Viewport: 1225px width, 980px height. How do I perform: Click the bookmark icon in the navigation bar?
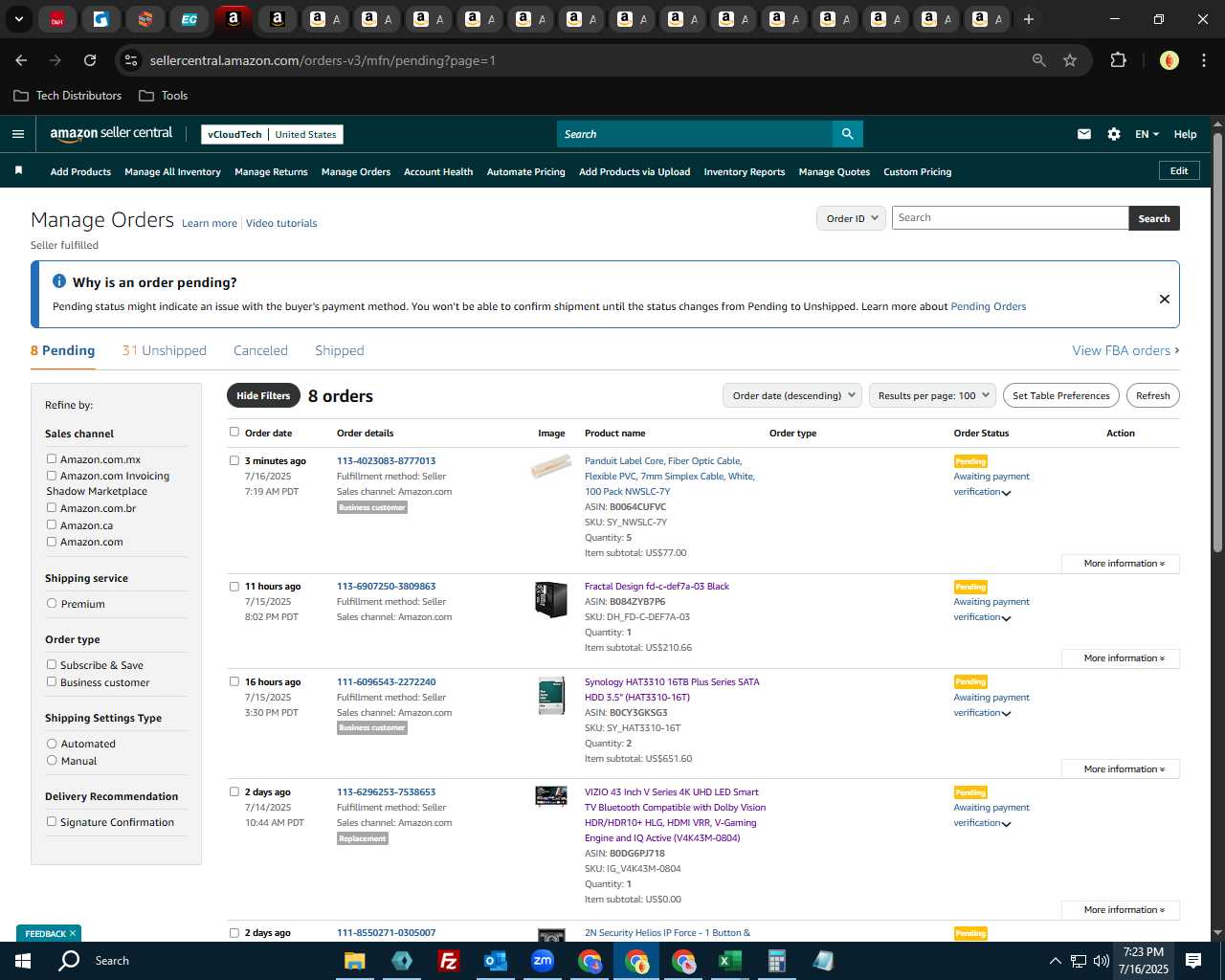click(x=18, y=170)
